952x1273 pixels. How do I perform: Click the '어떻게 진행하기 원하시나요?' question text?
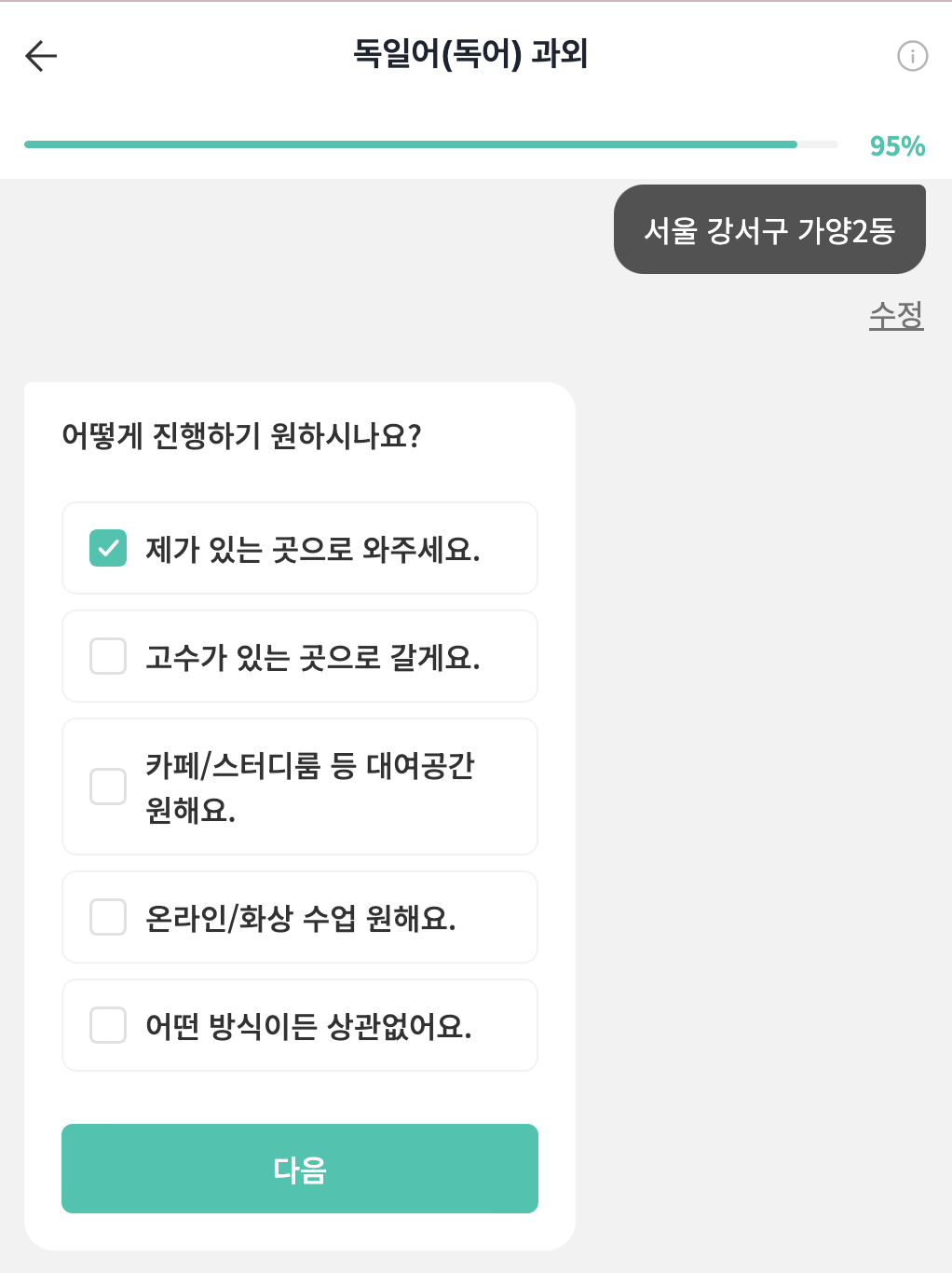click(x=241, y=436)
